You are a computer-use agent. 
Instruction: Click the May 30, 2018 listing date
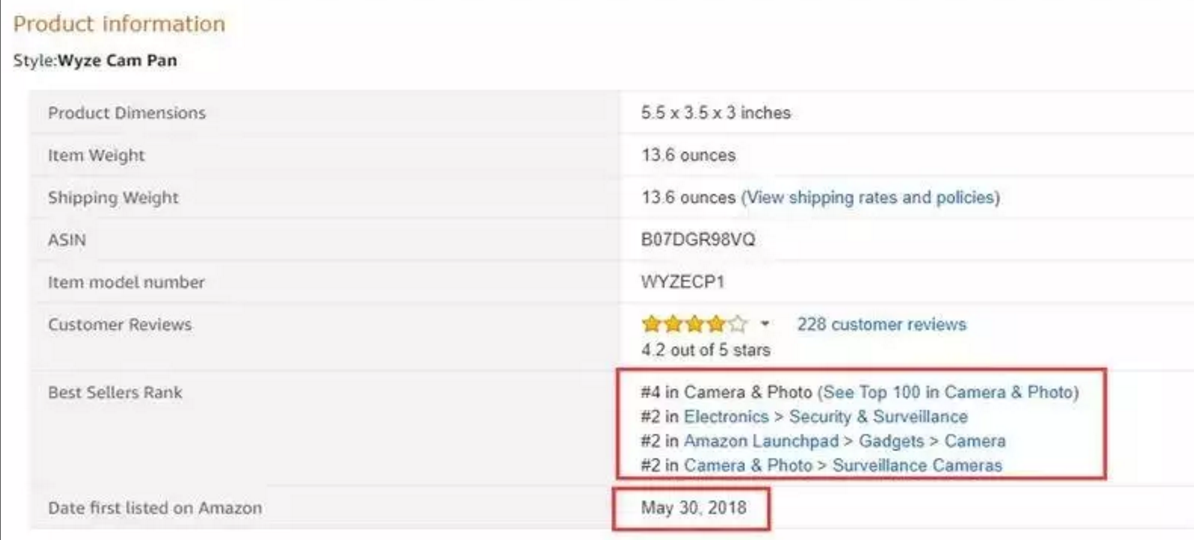[x=691, y=508]
